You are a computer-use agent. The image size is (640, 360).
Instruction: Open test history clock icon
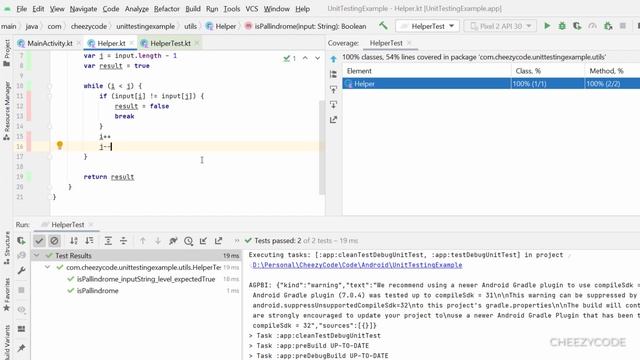188,241
